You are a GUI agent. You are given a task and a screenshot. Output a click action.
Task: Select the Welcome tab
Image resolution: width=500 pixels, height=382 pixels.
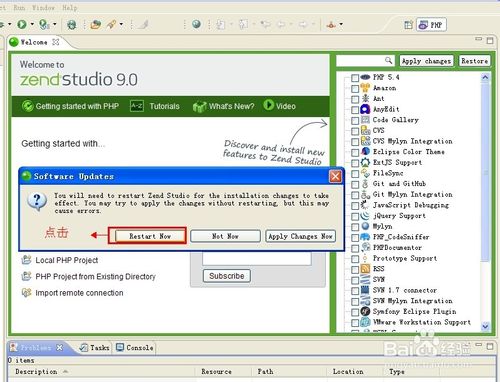[x=33, y=42]
